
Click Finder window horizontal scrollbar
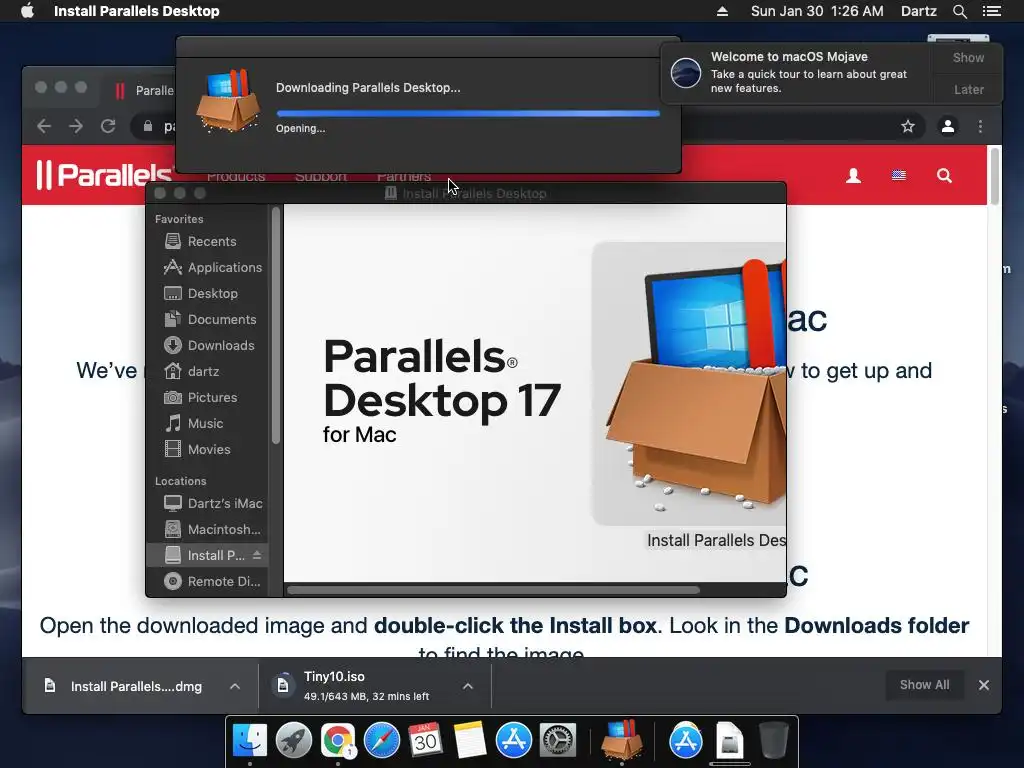pos(493,590)
